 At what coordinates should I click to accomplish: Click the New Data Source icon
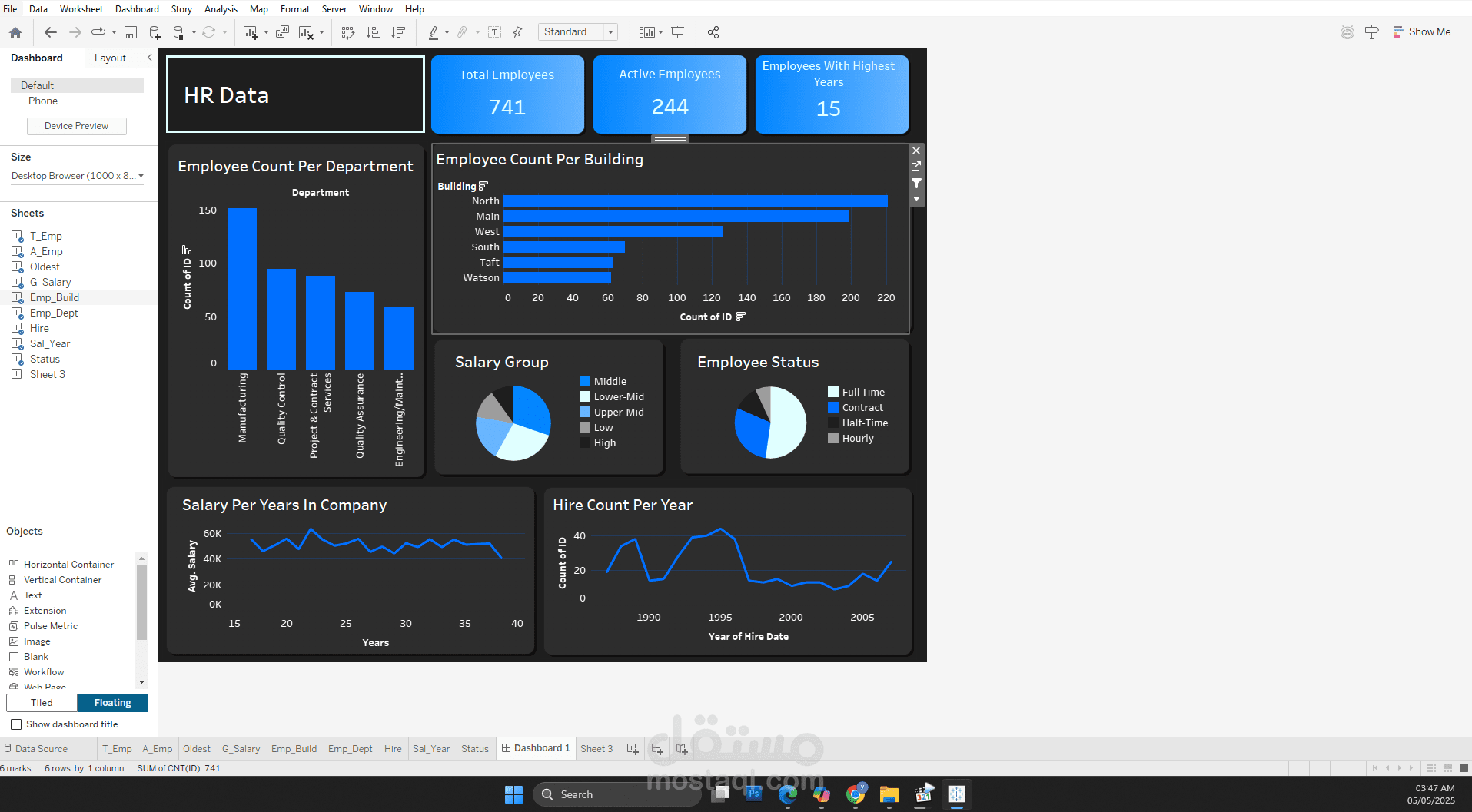click(155, 32)
